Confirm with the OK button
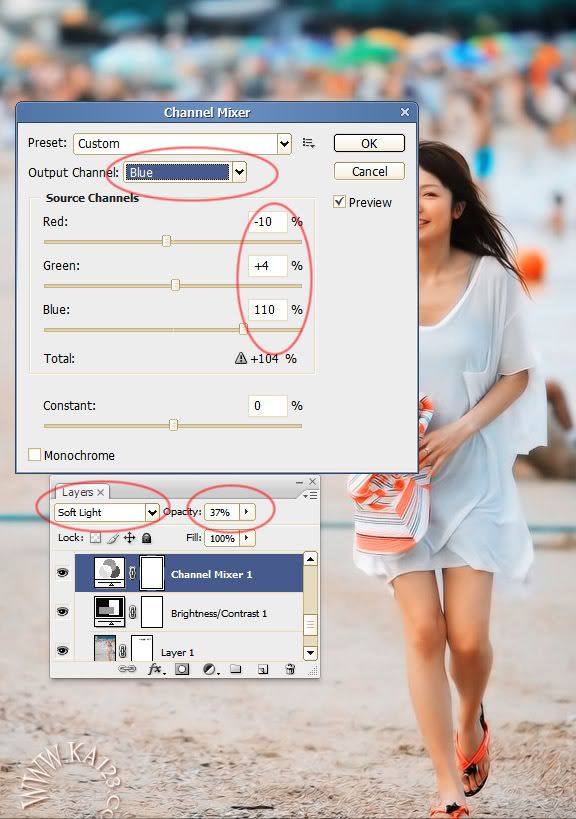Screen dimensions: 576x819 click(369, 143)
